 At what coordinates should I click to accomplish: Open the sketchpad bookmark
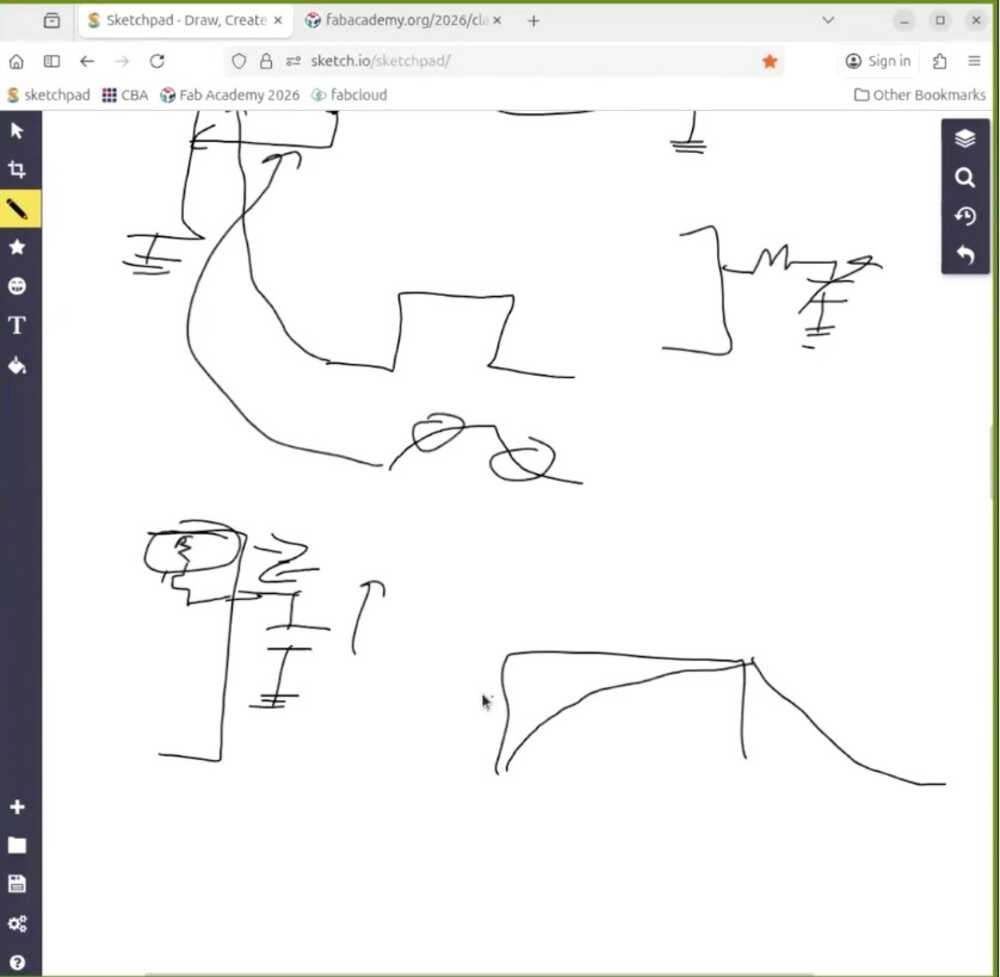point(48,95)
